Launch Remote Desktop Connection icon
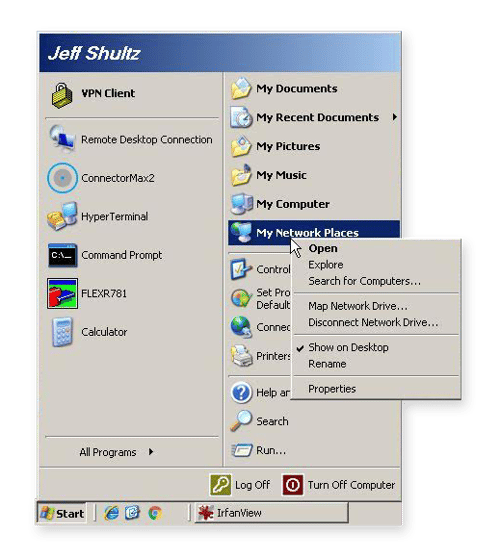This screenshot has width=500, height=558. (62, 139)
